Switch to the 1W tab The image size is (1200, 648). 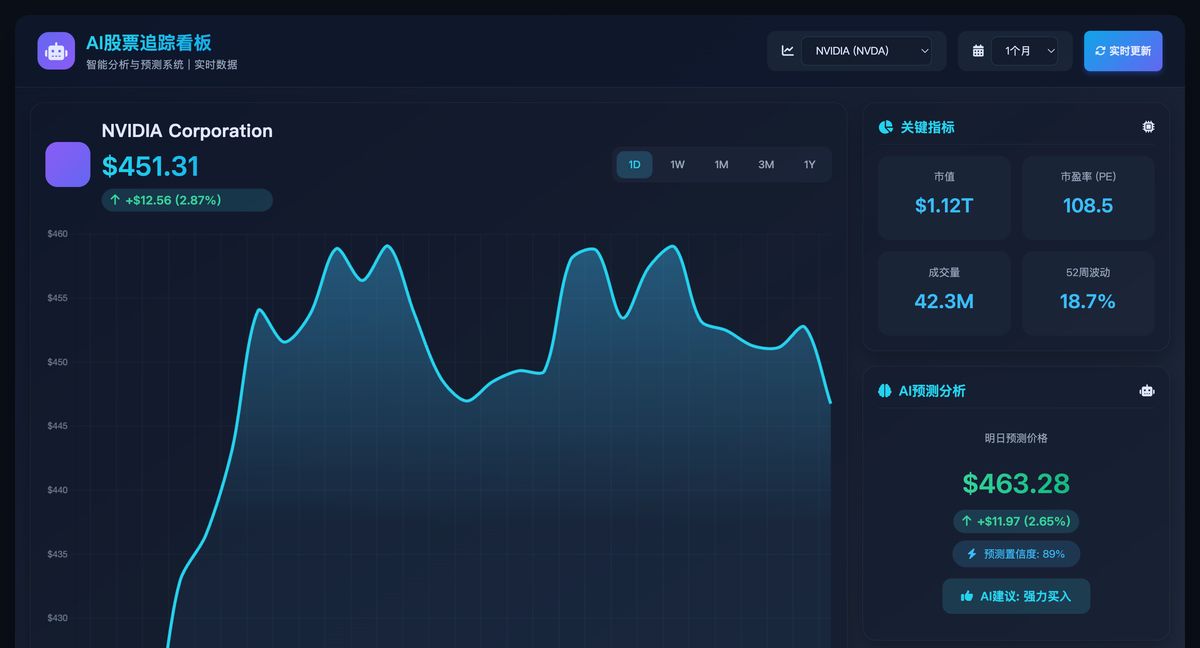click(678, 164)
